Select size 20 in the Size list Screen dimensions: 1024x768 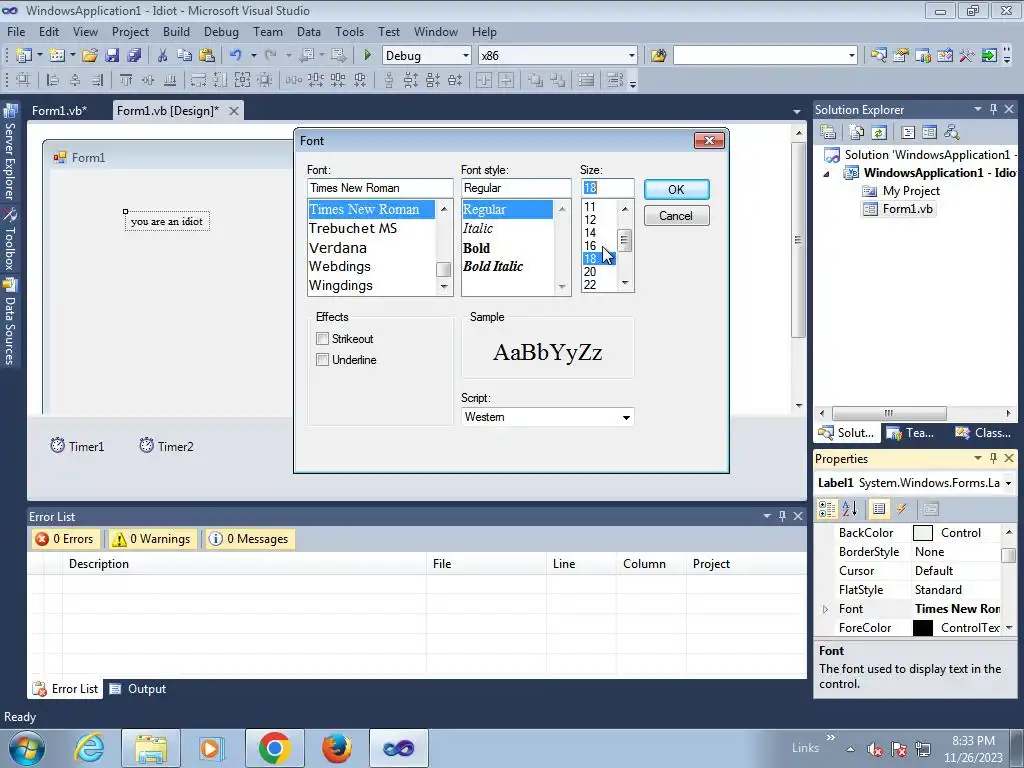click(590, 272)
